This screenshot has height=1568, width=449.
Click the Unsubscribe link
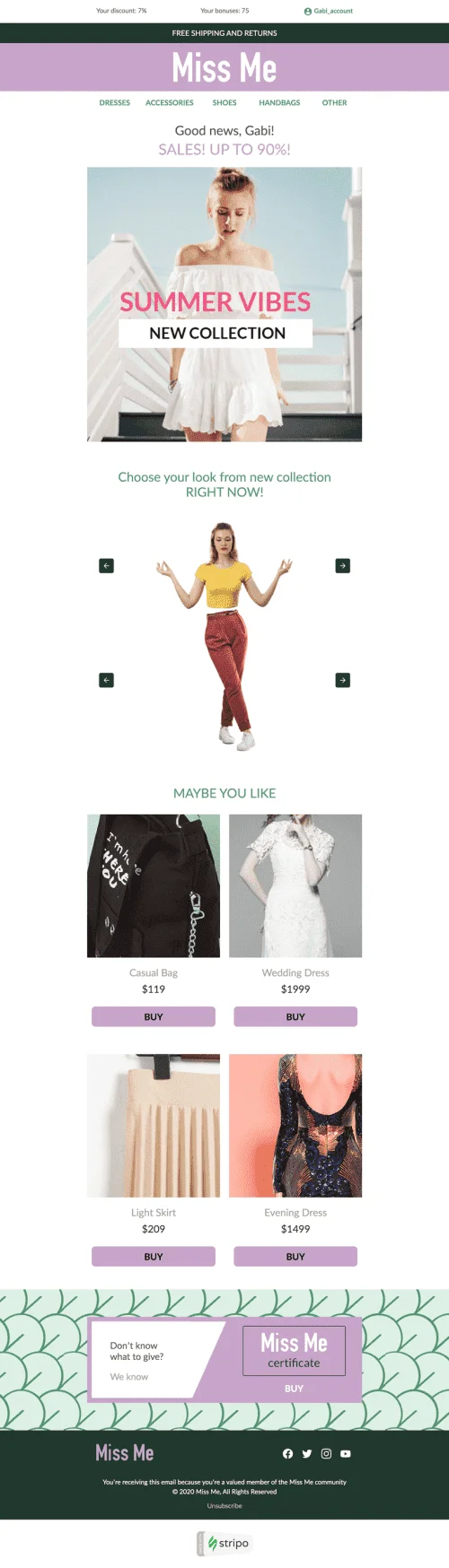click(x=224, y=1505)
